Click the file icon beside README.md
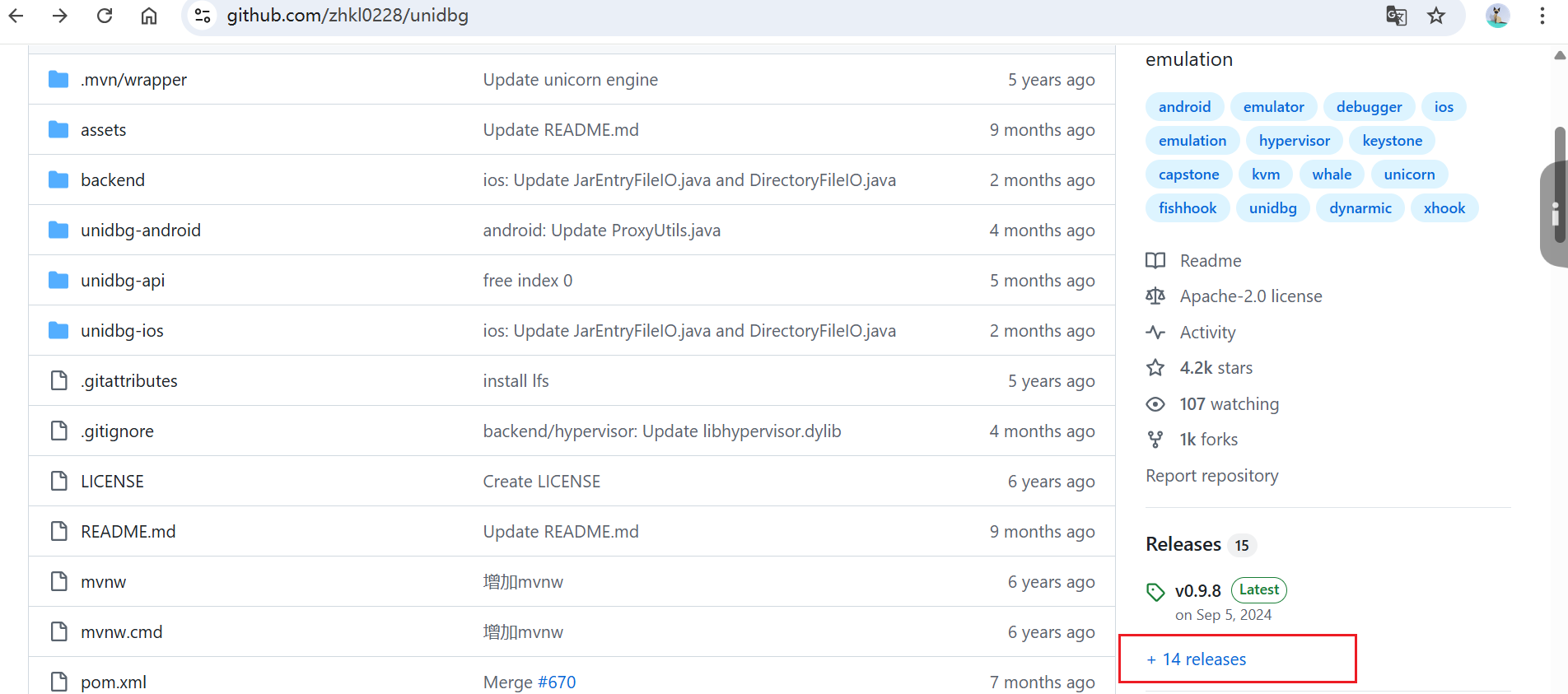 coord(58,531)
